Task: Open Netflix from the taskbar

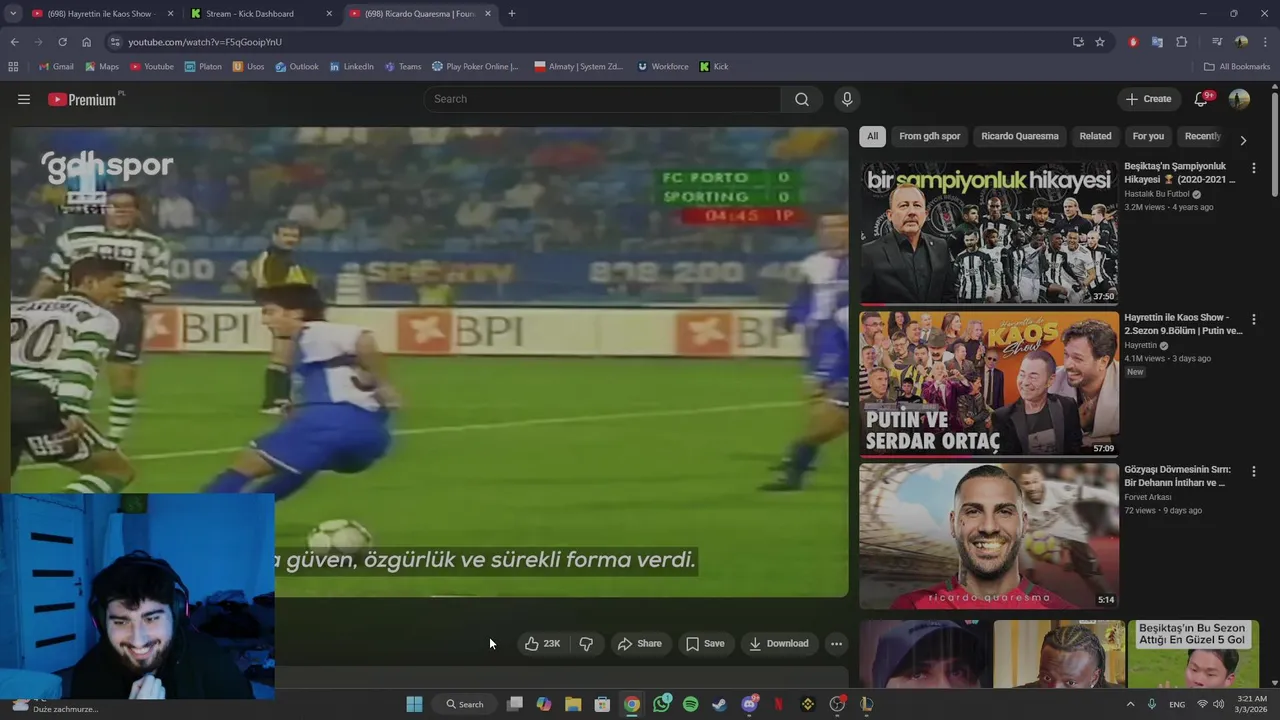Action: tap(778, 704)
